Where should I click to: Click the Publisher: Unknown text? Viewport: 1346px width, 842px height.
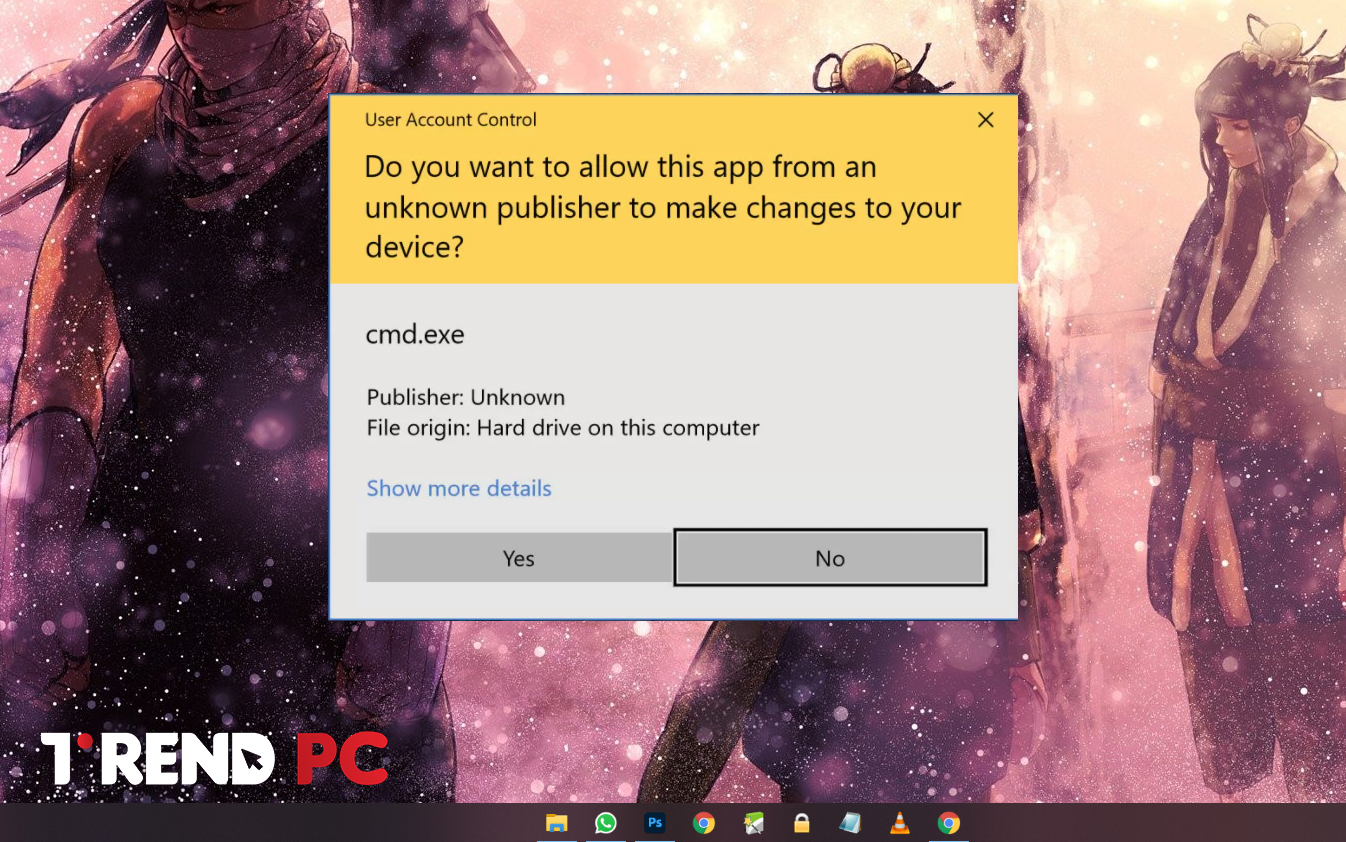(466, 398)
